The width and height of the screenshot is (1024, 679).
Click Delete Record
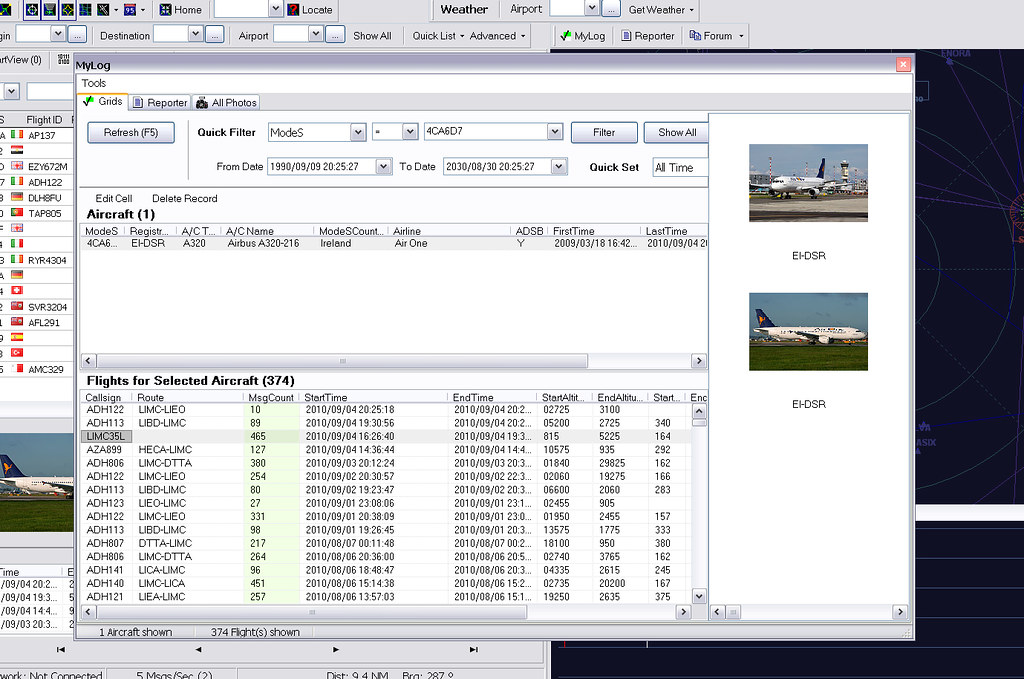point(185,198)
